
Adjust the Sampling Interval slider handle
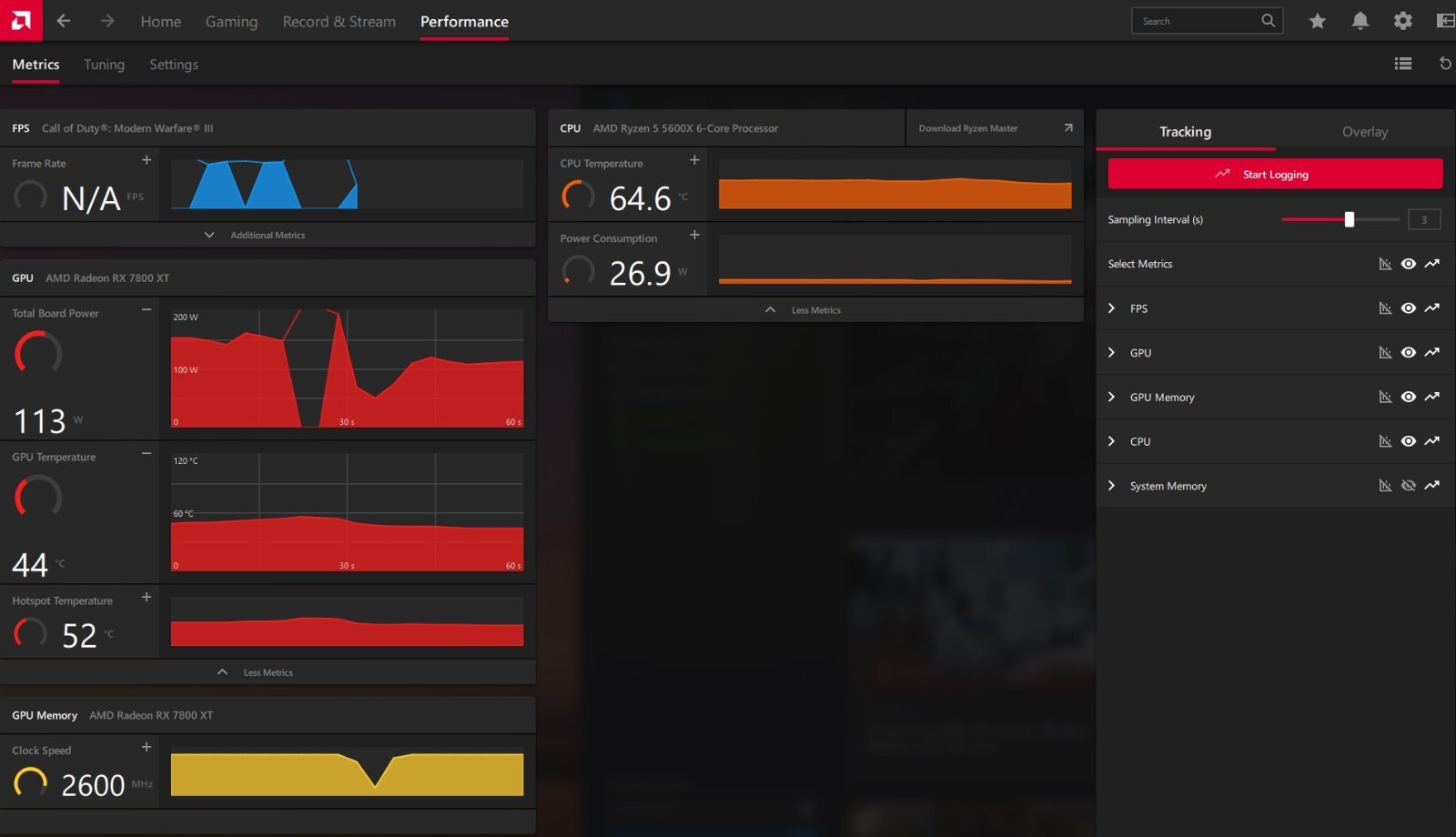click(x=1350, y=219)
